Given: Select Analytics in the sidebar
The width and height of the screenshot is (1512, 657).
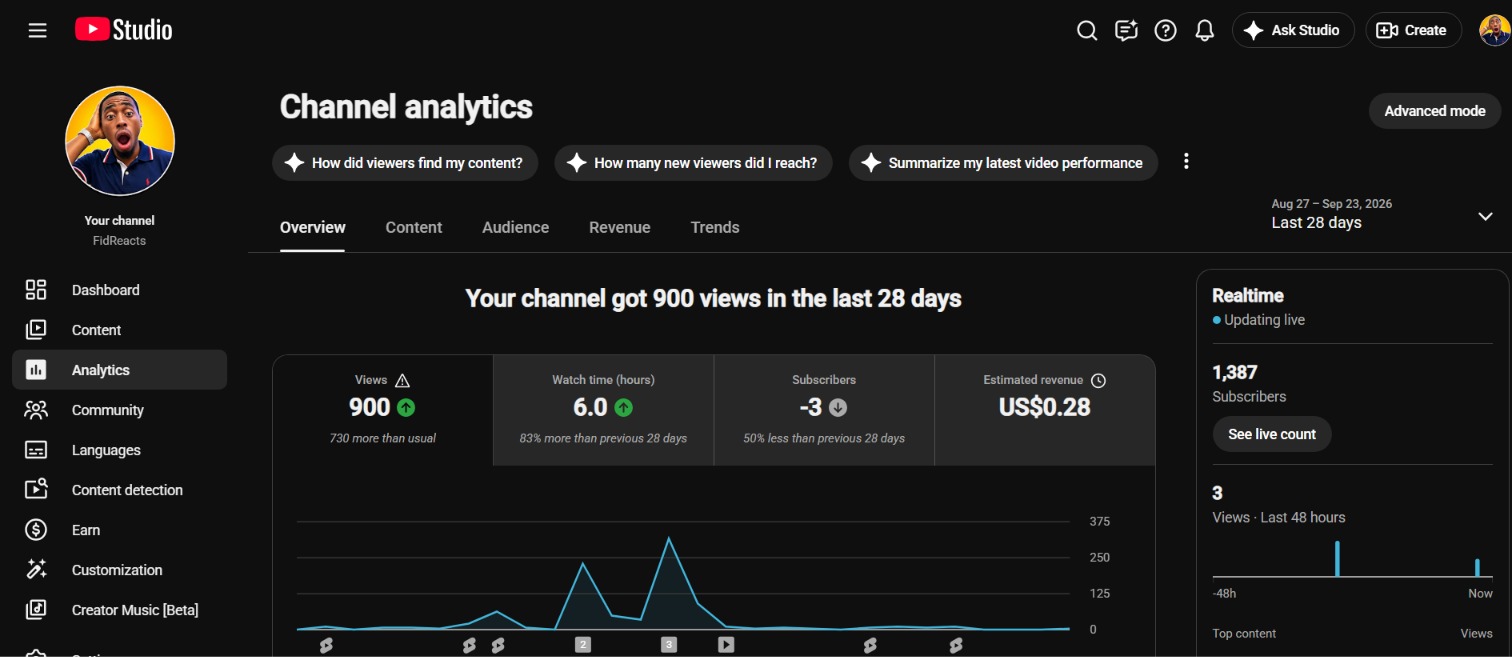Looking at the screenshot, I should pyautogui.click(x=120, y=370).
